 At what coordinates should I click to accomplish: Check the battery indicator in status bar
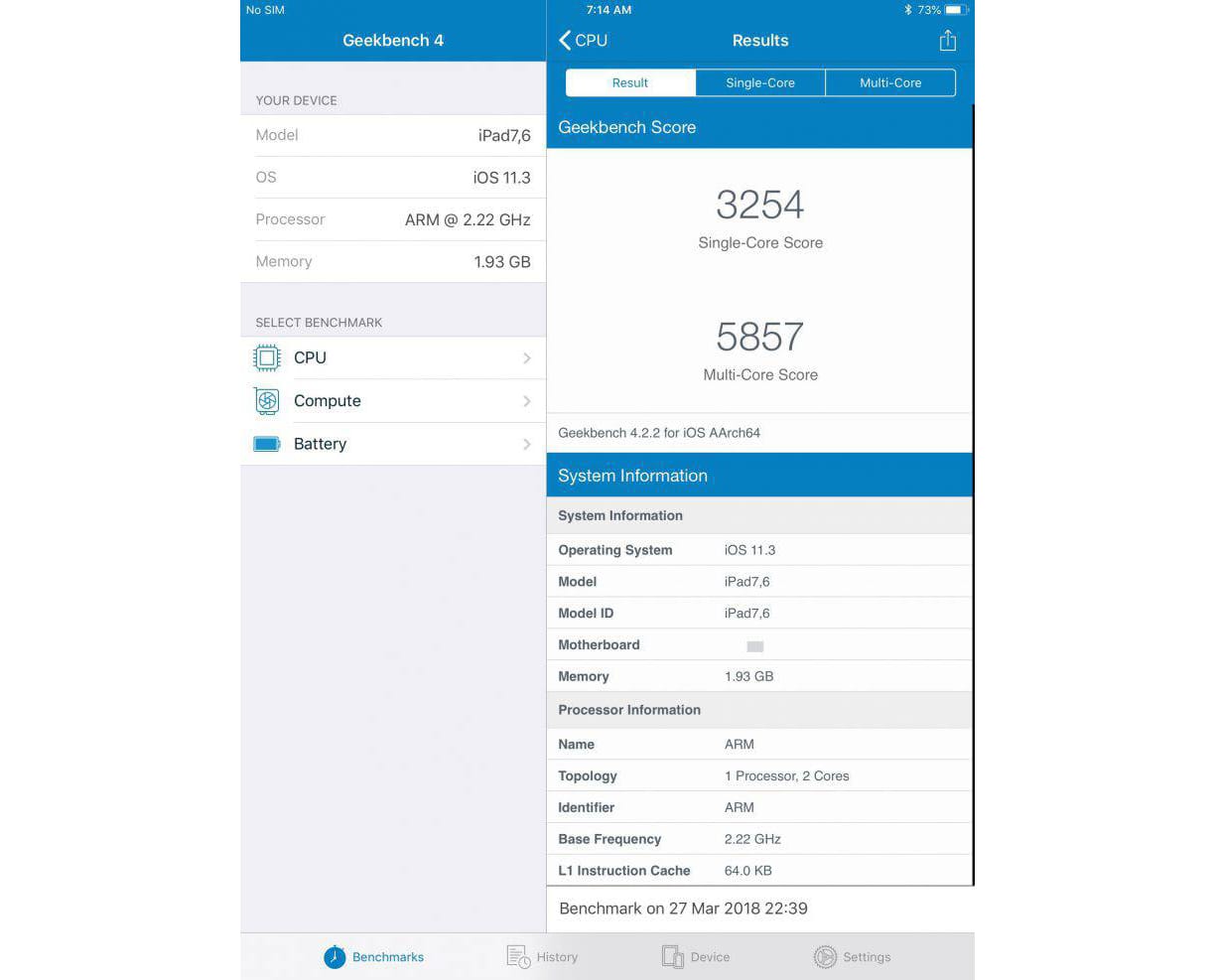(956, 10)
